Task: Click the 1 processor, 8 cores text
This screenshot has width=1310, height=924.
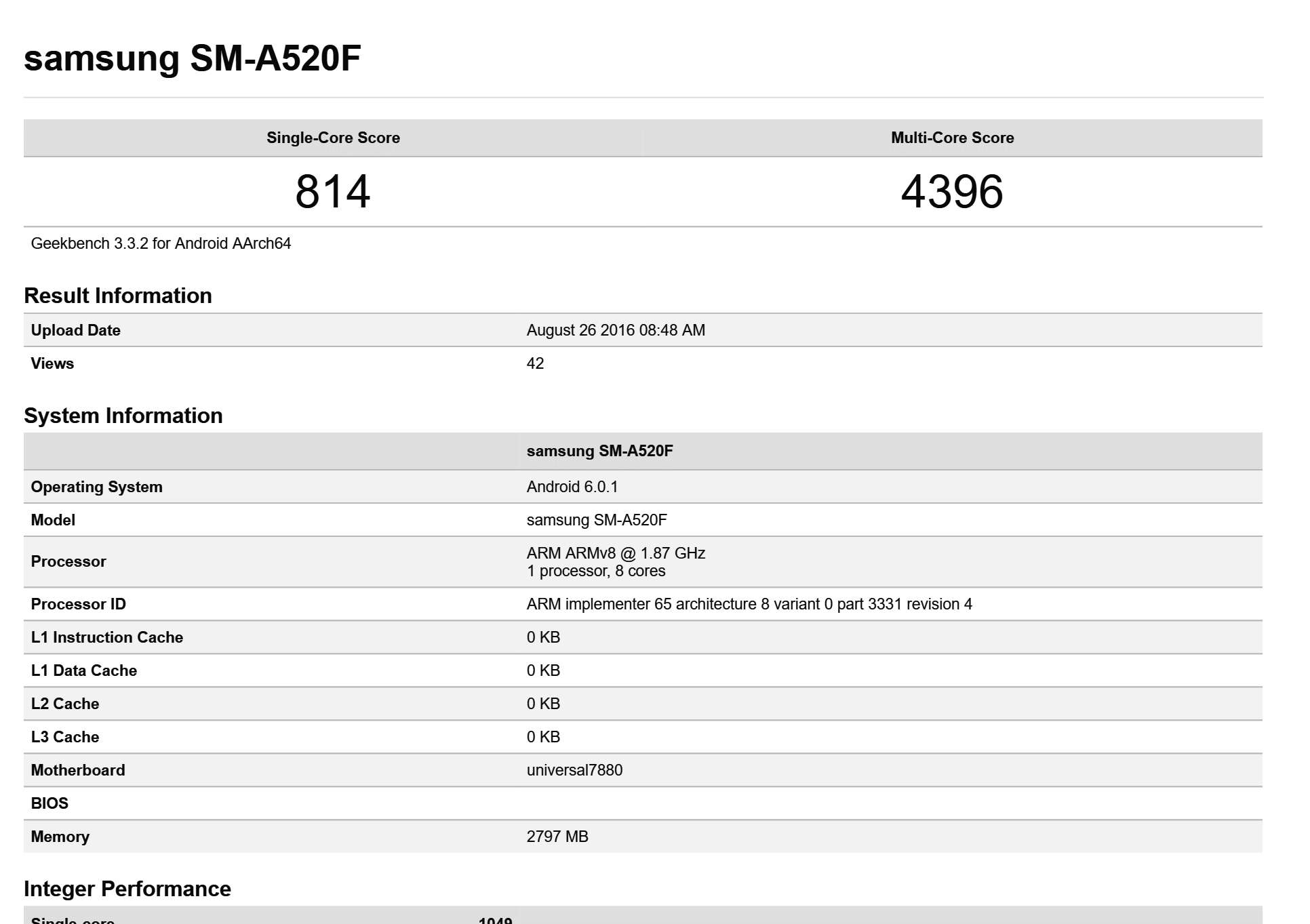Action: (596, 571)
